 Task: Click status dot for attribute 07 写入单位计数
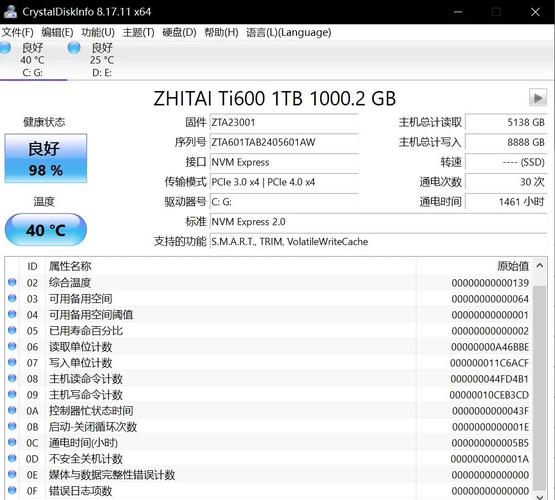tap(12, 362)
